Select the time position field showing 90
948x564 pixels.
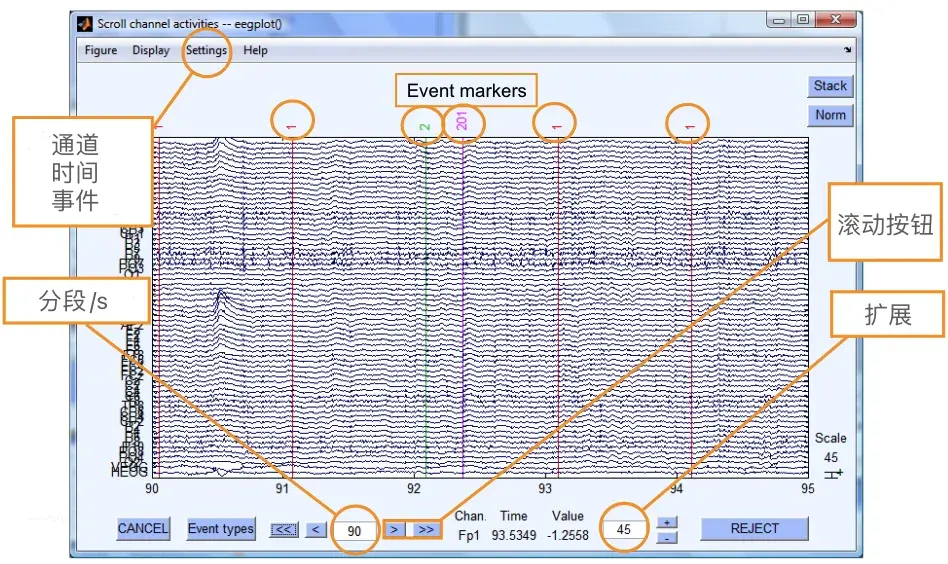coord(355,531)
